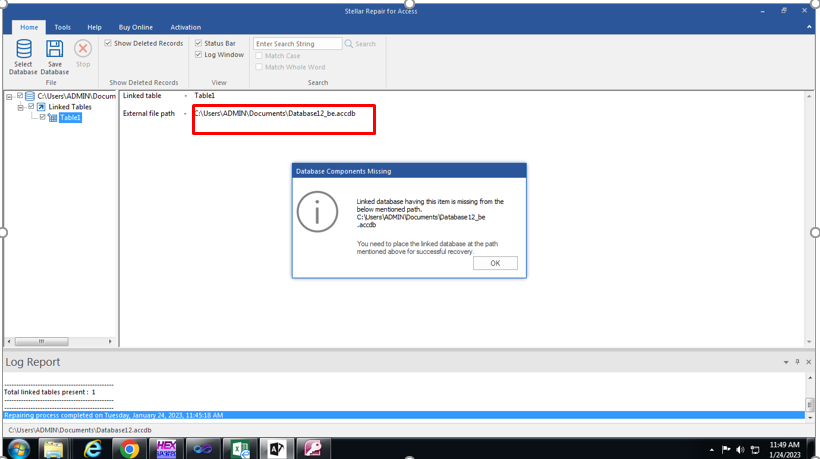
Task: Click tree pane scroll right arrow
Action: coord(110,341)
